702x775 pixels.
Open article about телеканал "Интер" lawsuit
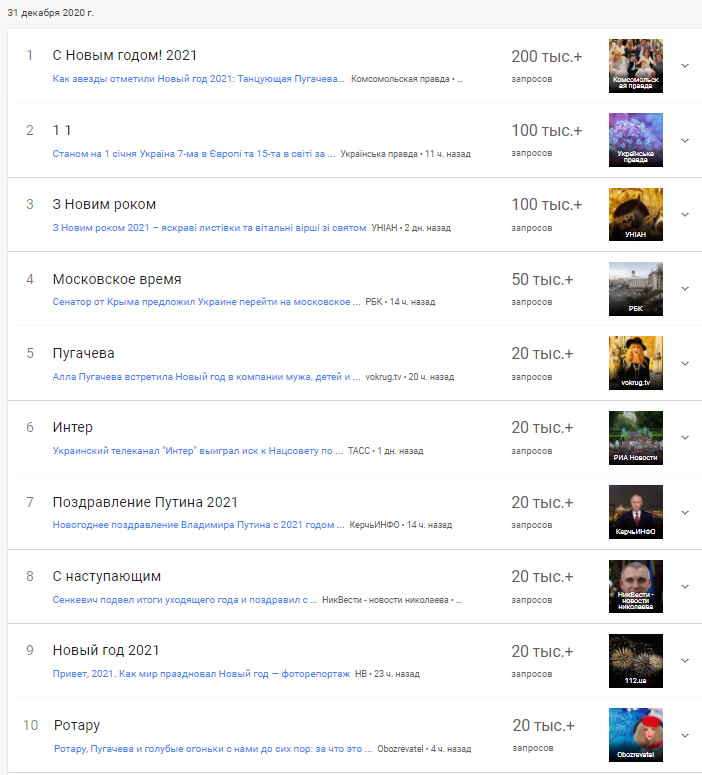[x=197, y=451]
